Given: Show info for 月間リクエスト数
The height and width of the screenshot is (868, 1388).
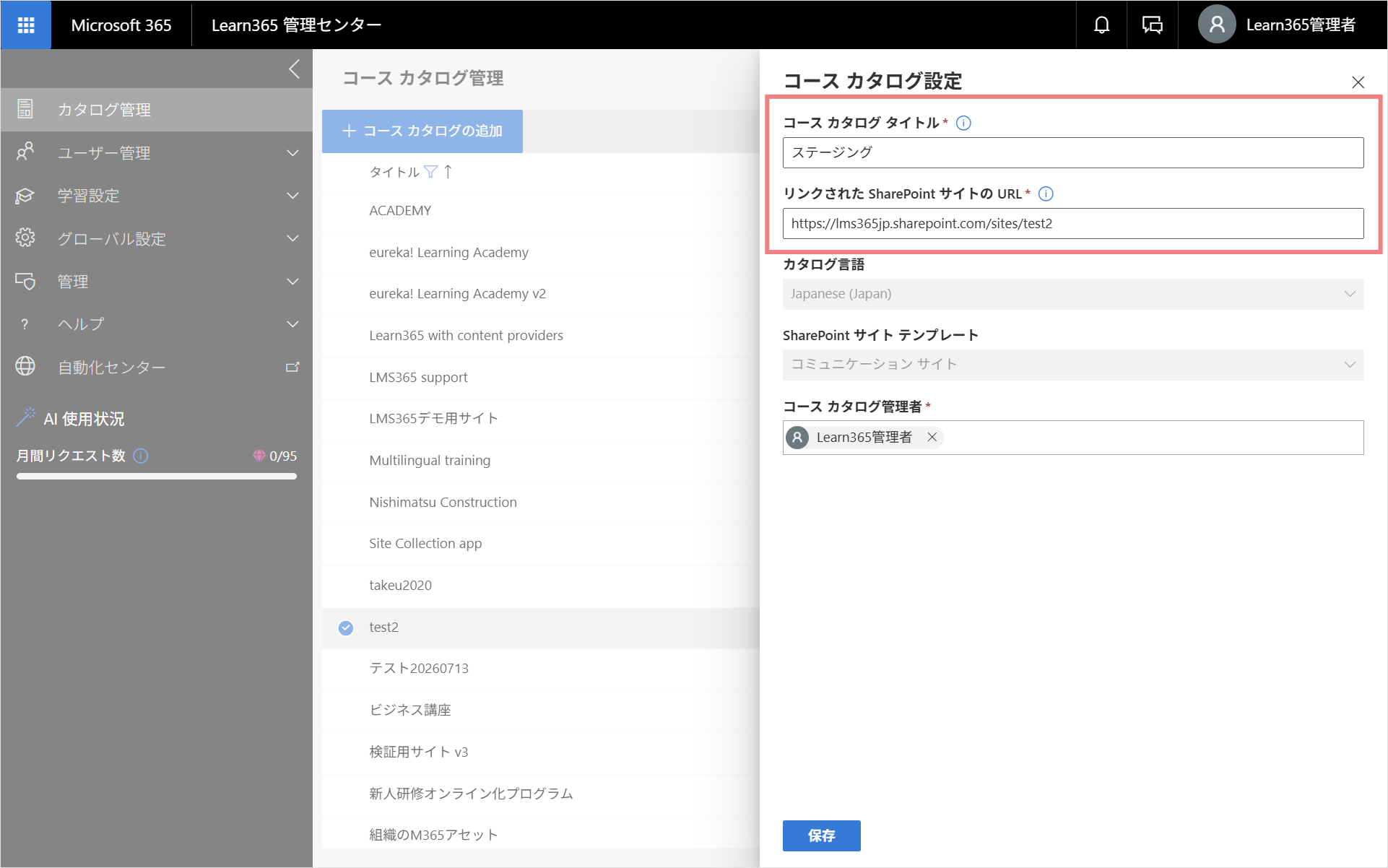Looking at the screenshot, I should pyautogui.click(x=142, y=456).
